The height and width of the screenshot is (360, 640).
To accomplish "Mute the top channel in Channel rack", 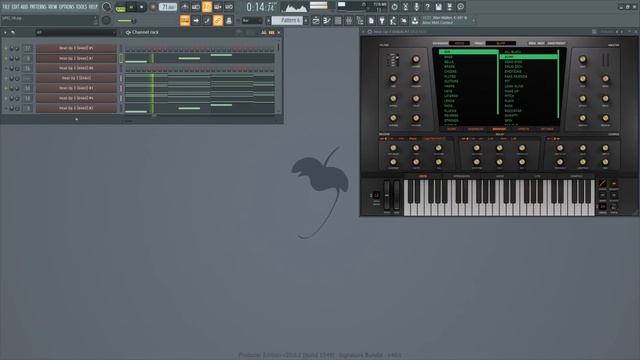I will pos(6,48).
